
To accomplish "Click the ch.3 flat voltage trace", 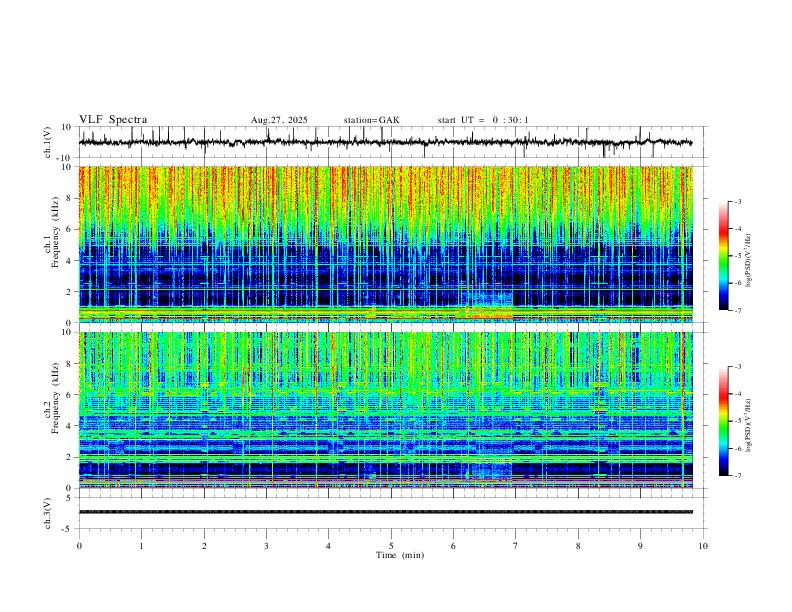I will coord(385,512).
